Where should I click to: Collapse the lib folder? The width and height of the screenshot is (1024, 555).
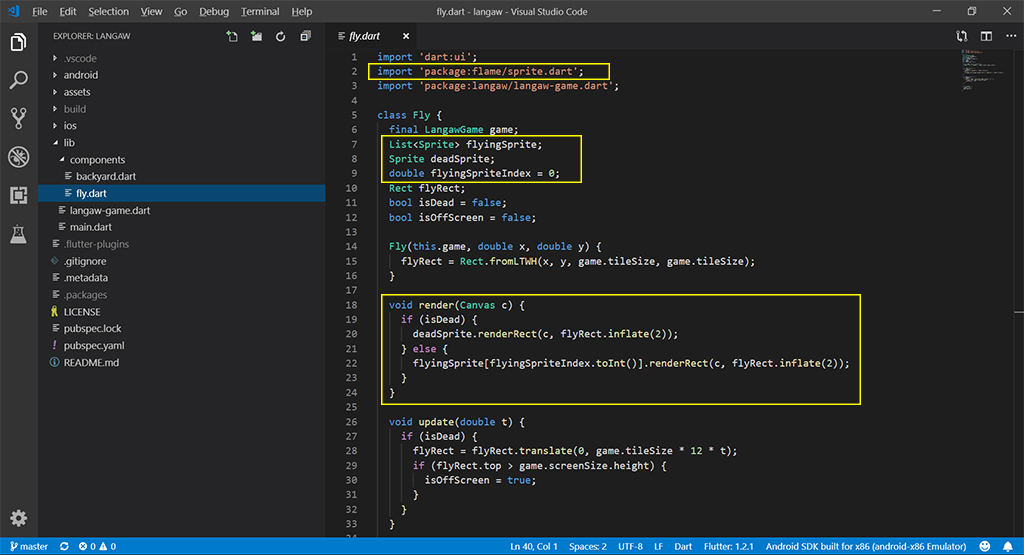69,143
